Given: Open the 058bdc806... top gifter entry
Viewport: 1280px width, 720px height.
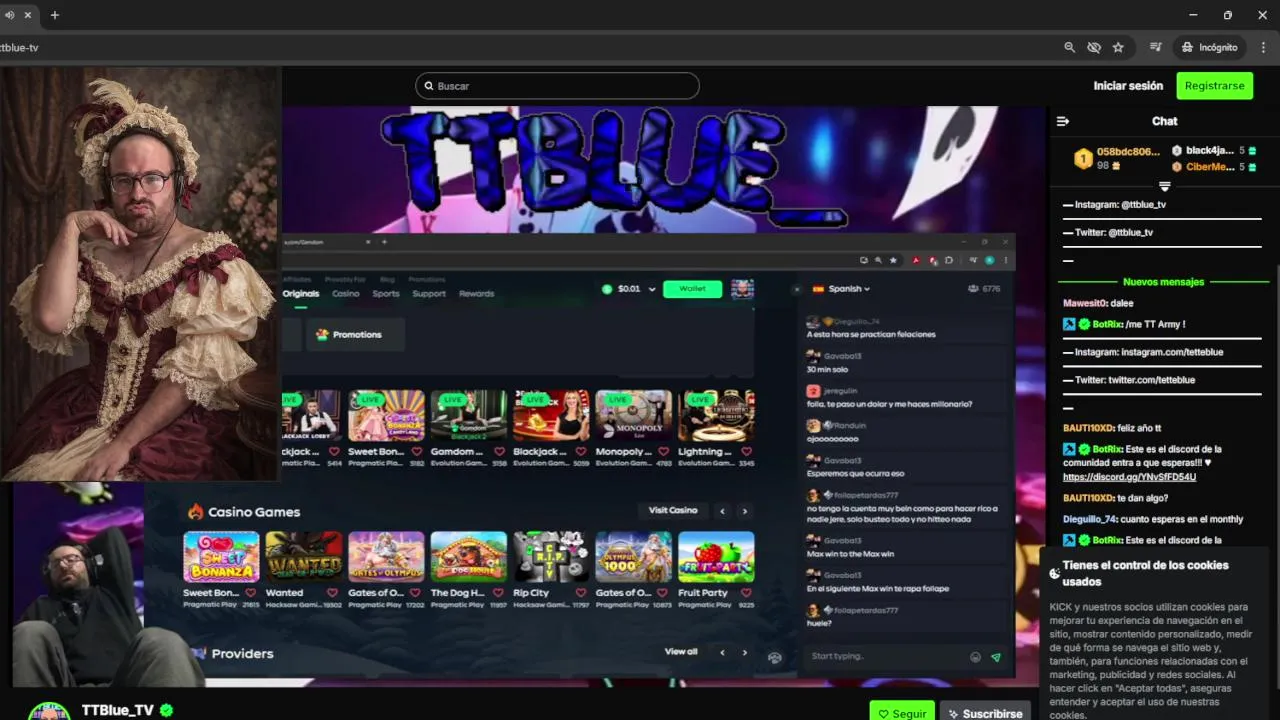Looking at the screenshot, I should pyautogui.click(x=1117, y=158).
